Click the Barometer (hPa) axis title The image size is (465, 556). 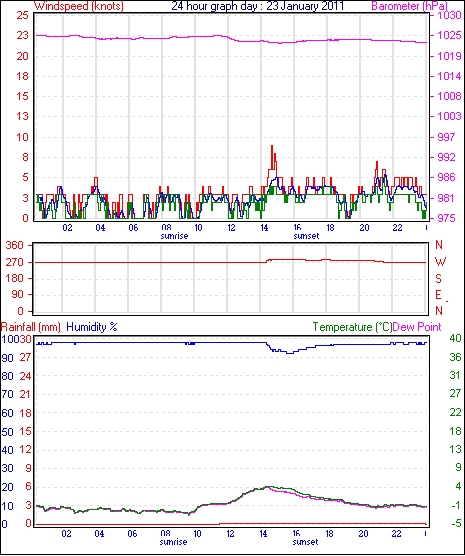409,6
